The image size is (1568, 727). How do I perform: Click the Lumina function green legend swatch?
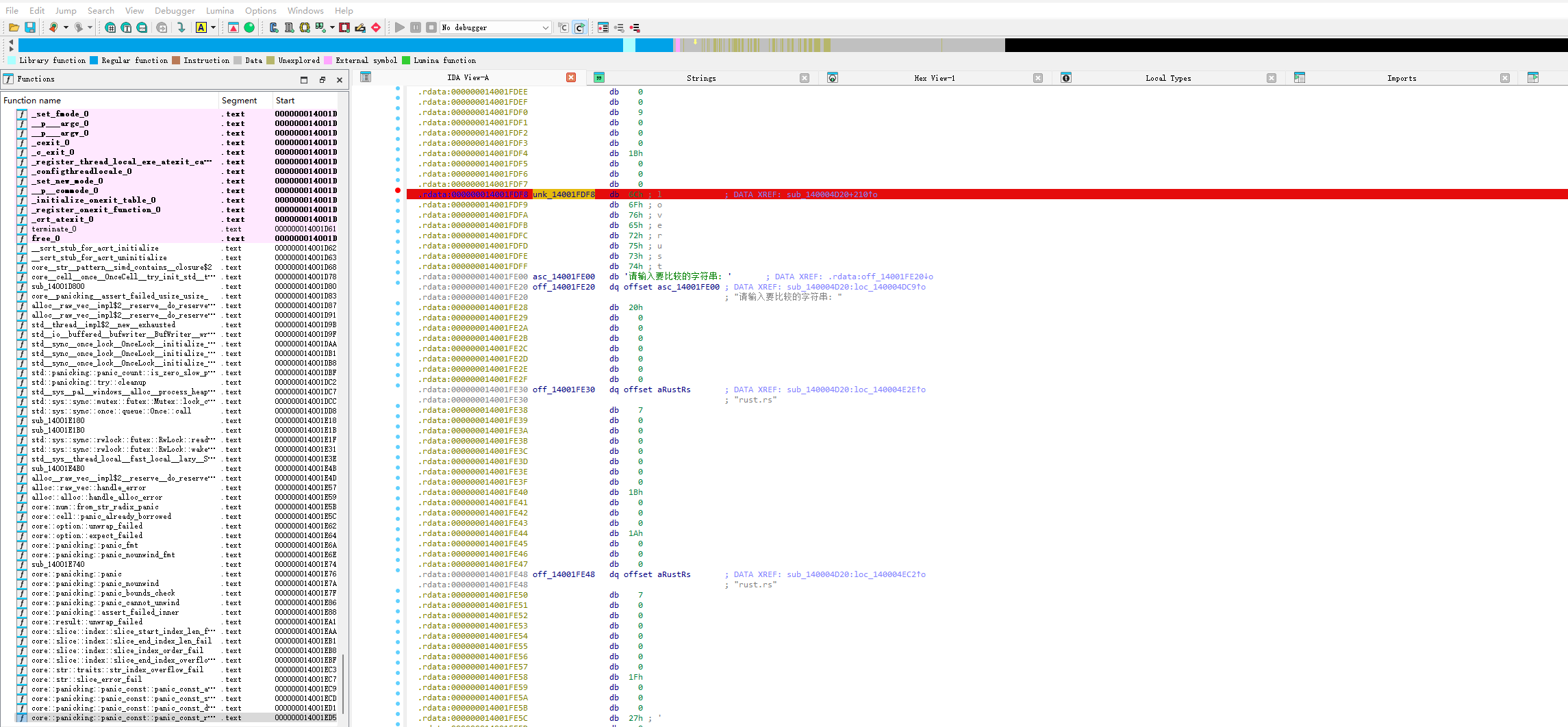point(406,60)
